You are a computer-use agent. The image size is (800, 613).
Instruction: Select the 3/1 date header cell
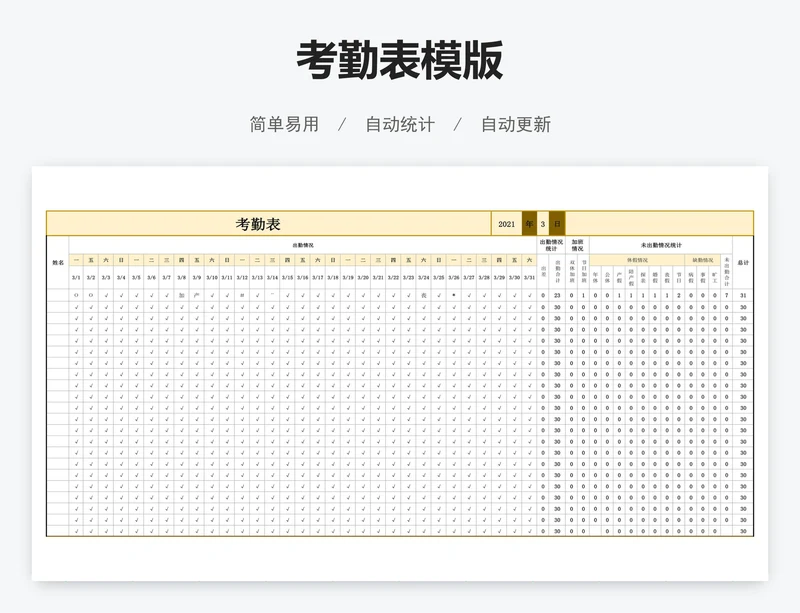click(x=76, y=278)
